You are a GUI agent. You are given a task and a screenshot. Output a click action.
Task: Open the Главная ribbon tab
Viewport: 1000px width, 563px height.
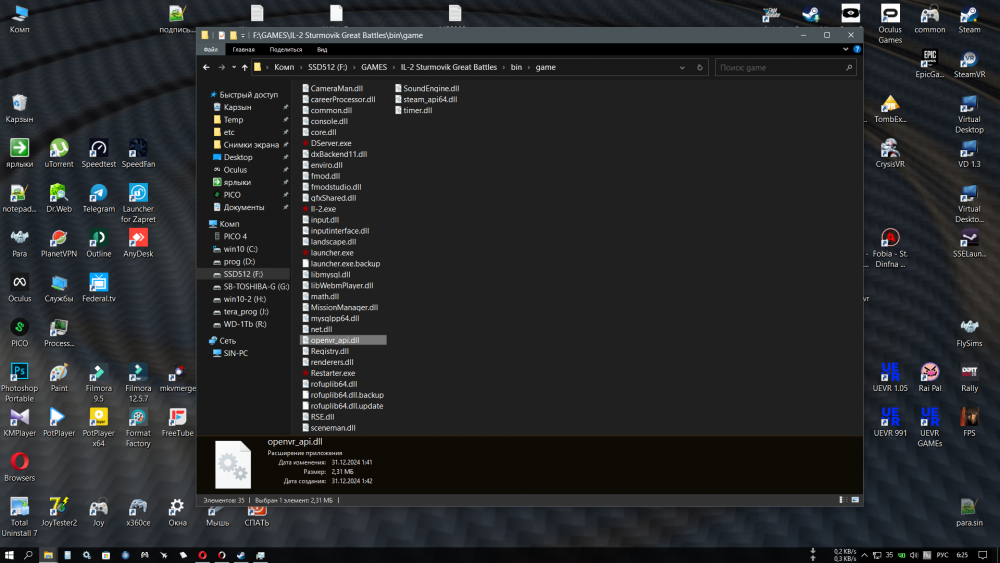pos(243,49)
